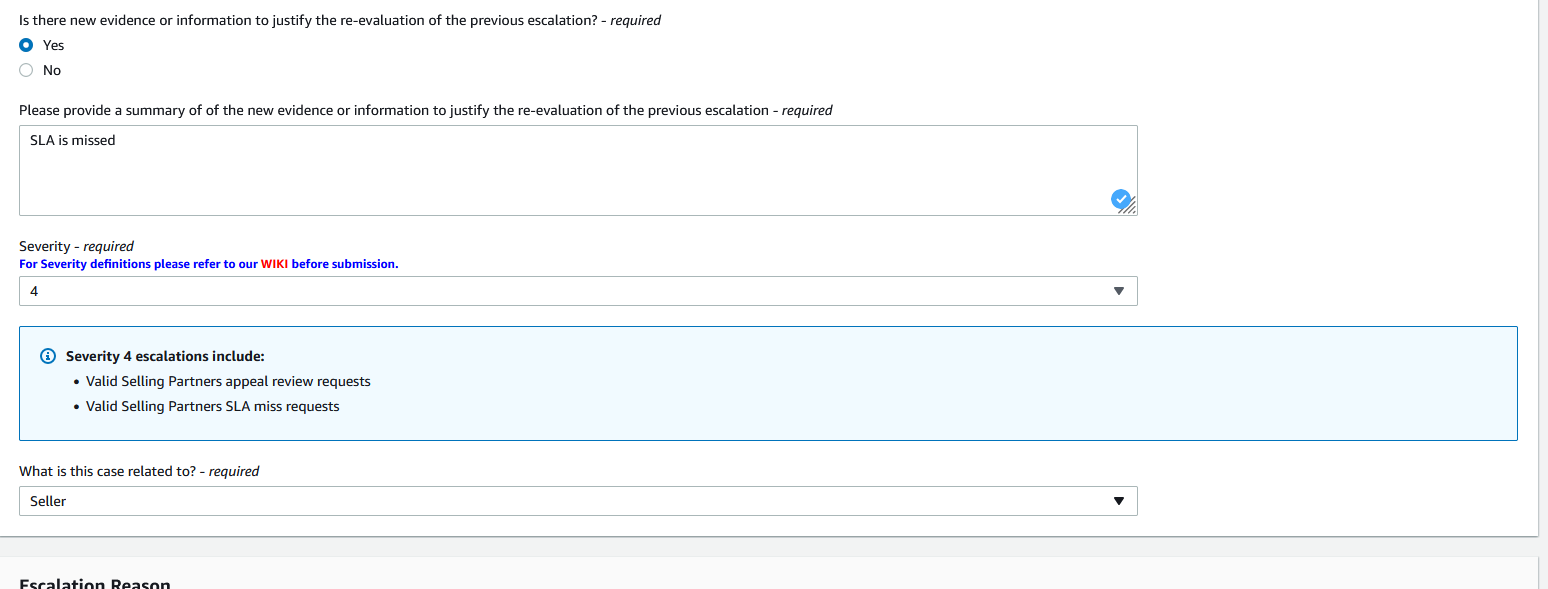Click the blue checkmark icon in summary box
Viewport: 1548px width, 589px height.
(1121, 199)
